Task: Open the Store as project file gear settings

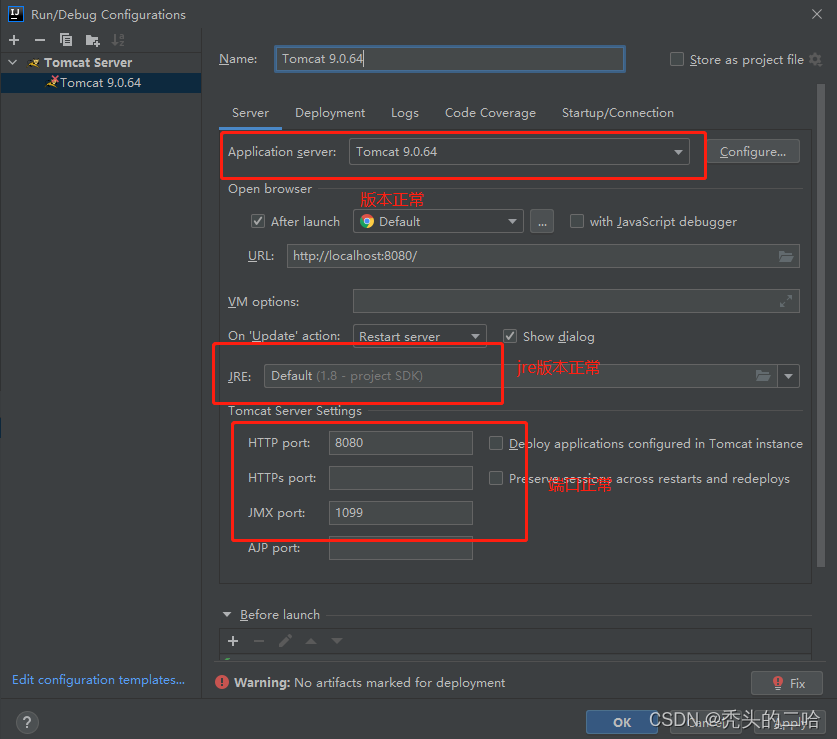Action: [815, 59]
